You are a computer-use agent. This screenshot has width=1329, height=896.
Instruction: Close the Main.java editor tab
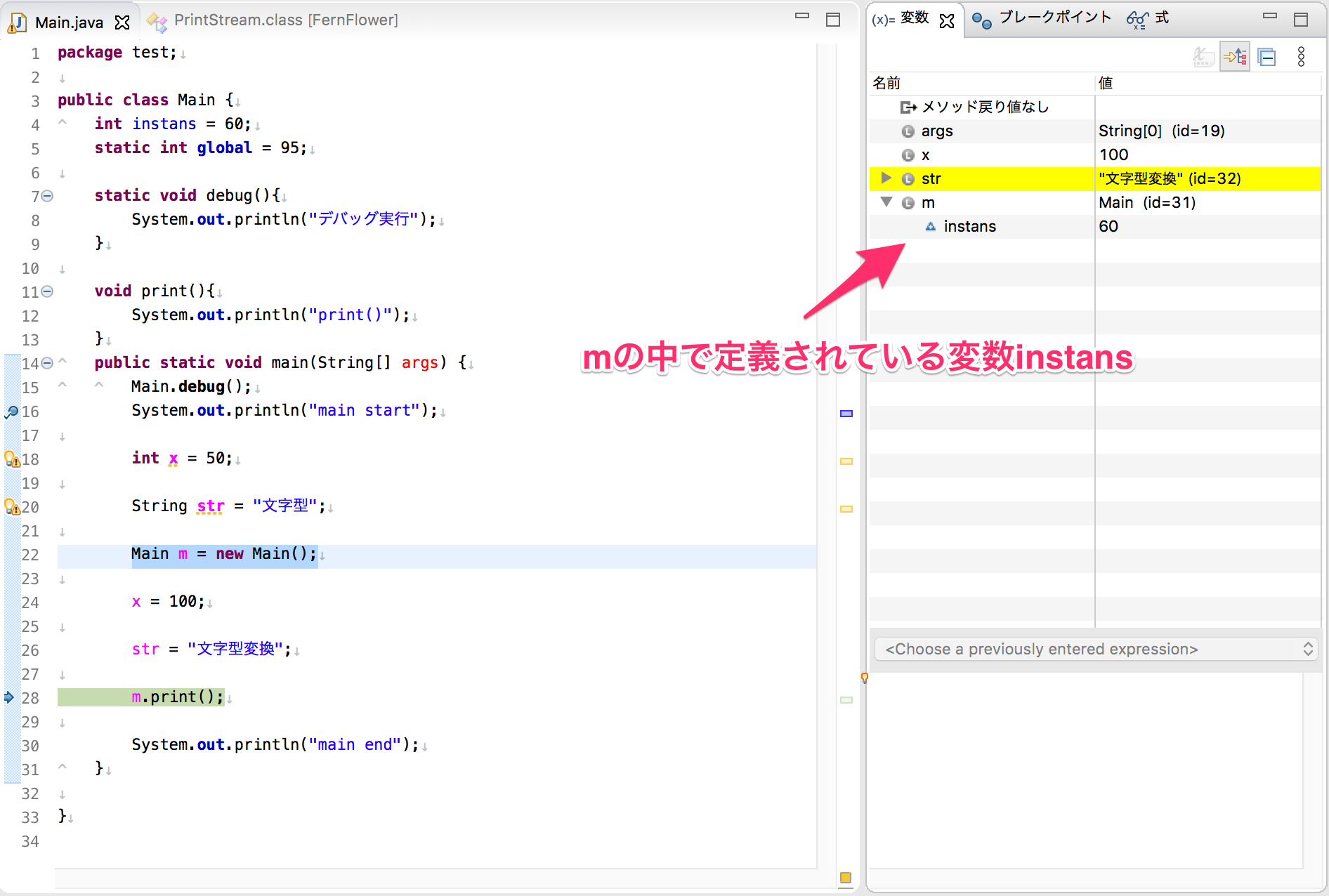(122, 22)
